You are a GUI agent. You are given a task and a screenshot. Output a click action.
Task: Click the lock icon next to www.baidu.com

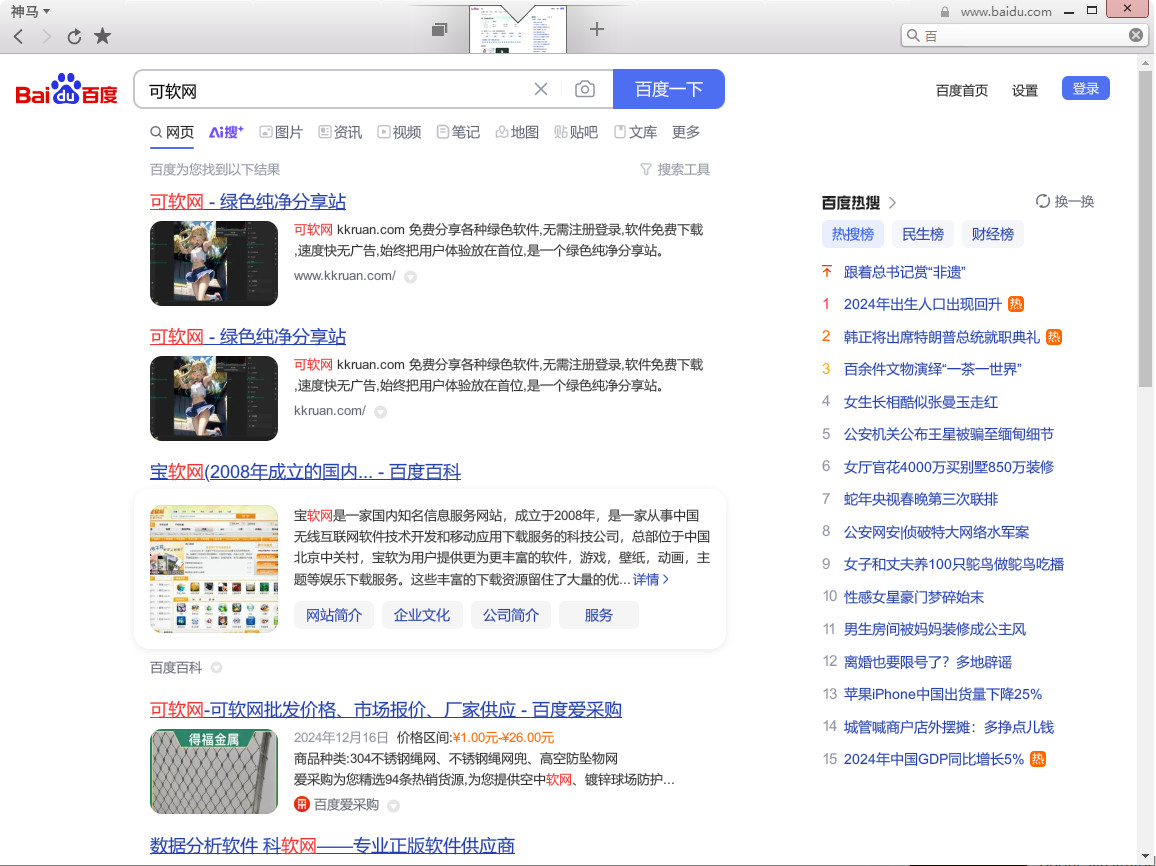pos(944,12)
